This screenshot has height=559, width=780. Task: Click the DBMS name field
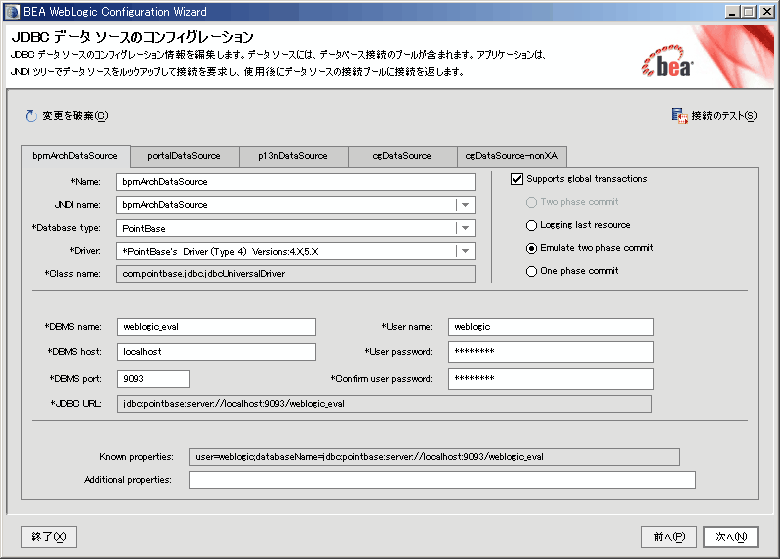tap(216, 327)
